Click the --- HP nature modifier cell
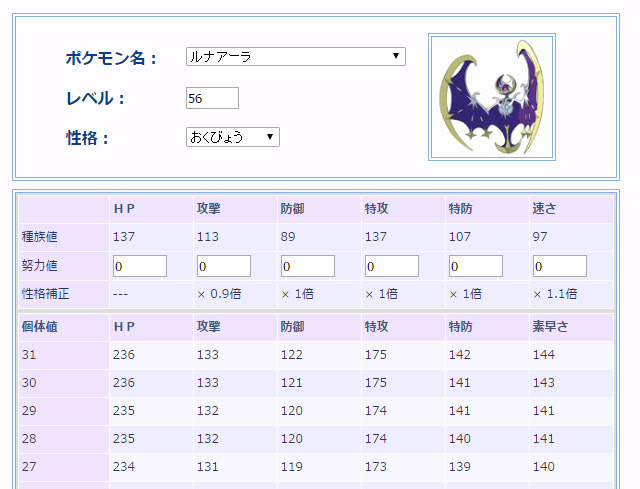This screenshot has height=489, width=640. point(120,294)
